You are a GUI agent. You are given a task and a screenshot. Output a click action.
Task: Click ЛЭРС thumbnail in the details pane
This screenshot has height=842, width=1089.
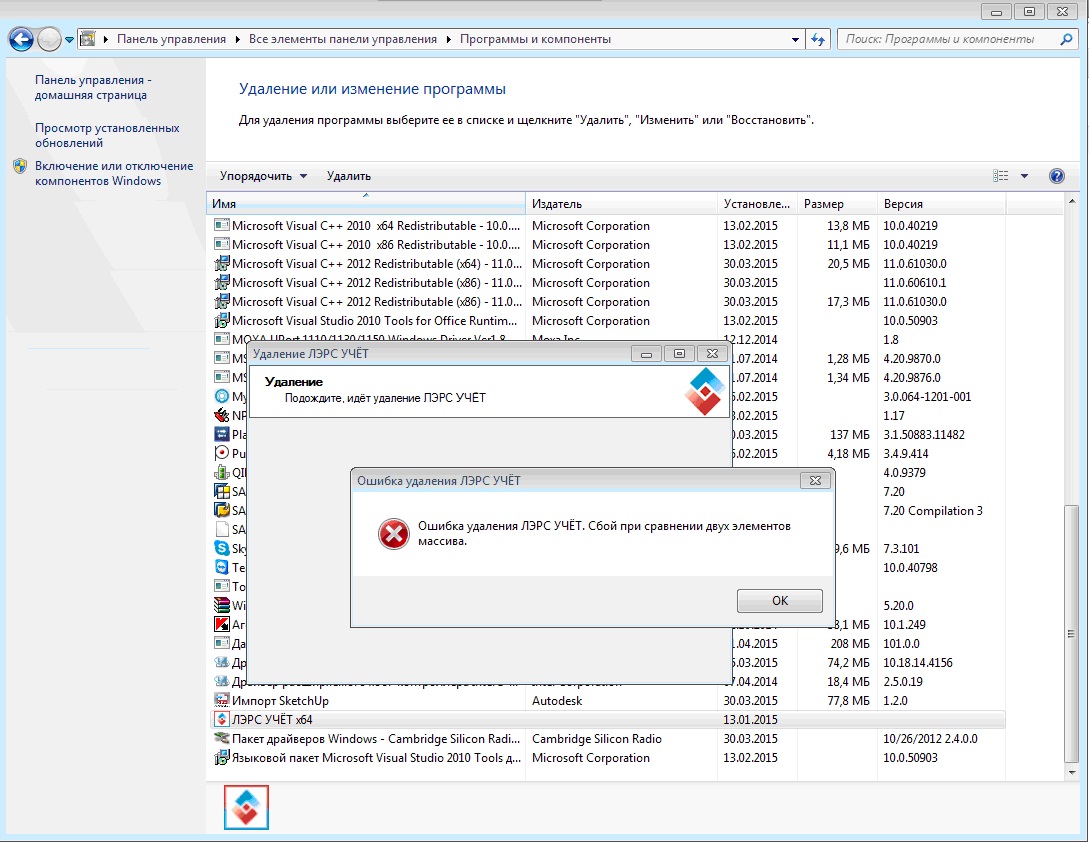point(247,807)
